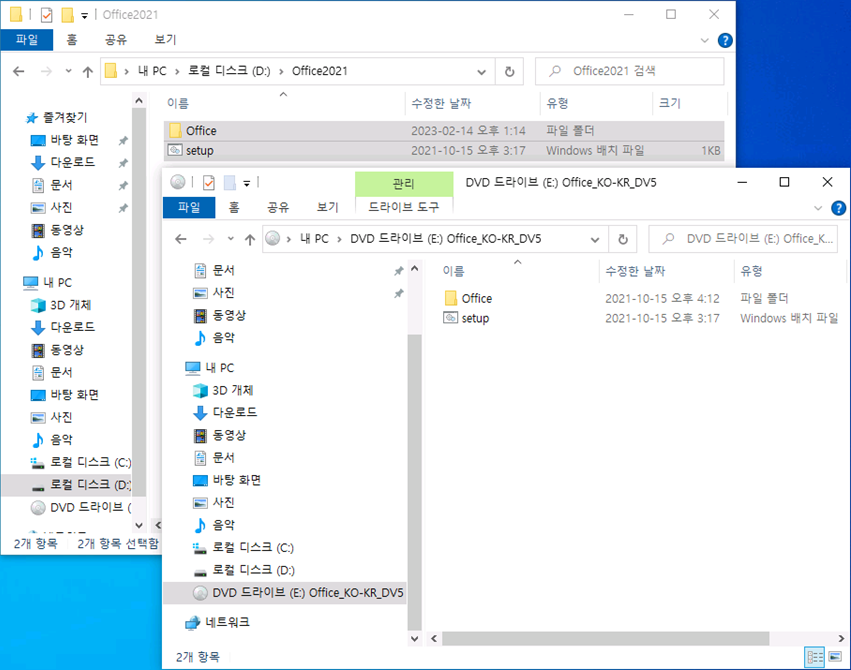The width and height of the screenshot is (851, 670).
Task: Go back in DVD drive window
Action: [x=181, y=239]
